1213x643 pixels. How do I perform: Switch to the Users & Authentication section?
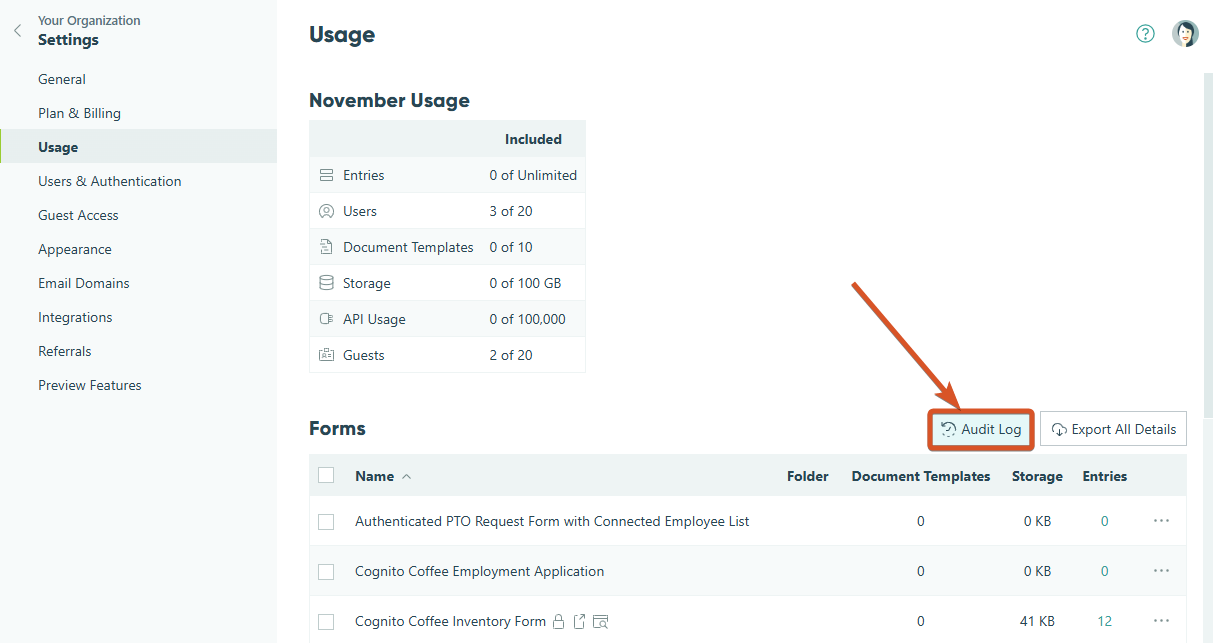pos(109,181)
